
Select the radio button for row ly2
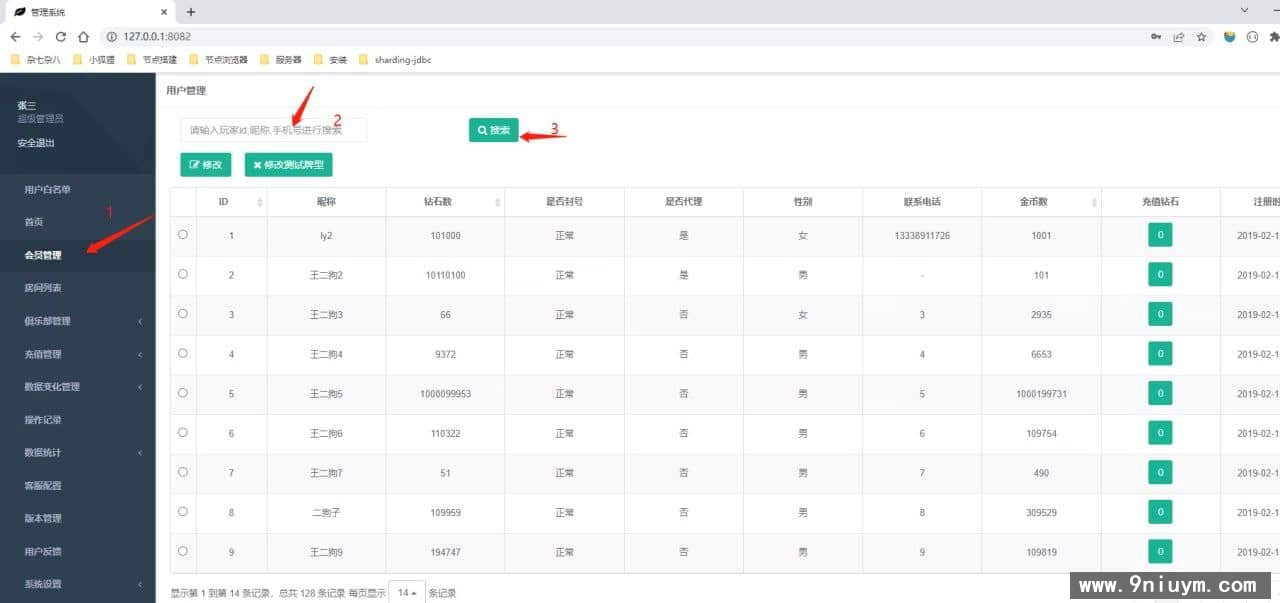pyautogui.click(x=182, y=234)
